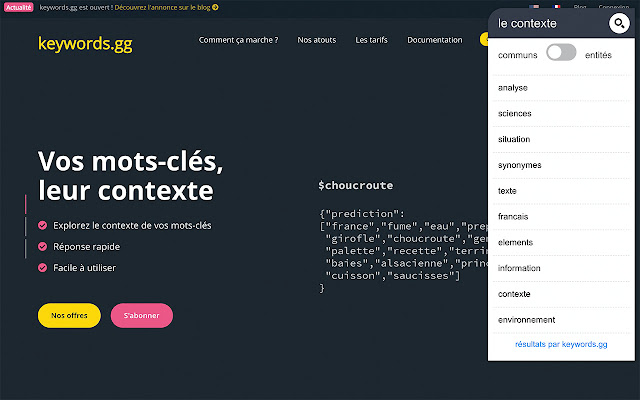This screenshot has height=400, width=640.
Task: Select the 'environnement' result
Action: click(x=561, y=320)
